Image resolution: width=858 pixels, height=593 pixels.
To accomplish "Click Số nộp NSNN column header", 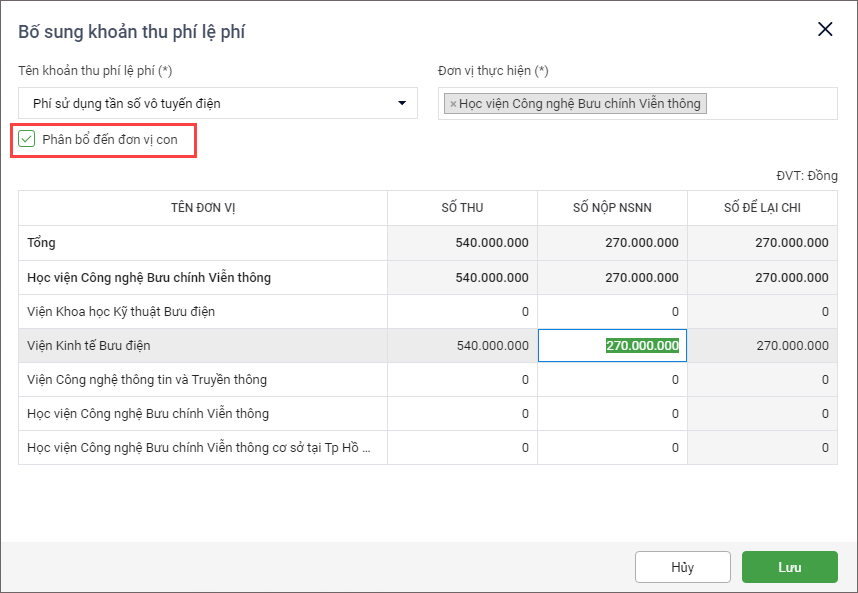I will (x=612, y=208).
